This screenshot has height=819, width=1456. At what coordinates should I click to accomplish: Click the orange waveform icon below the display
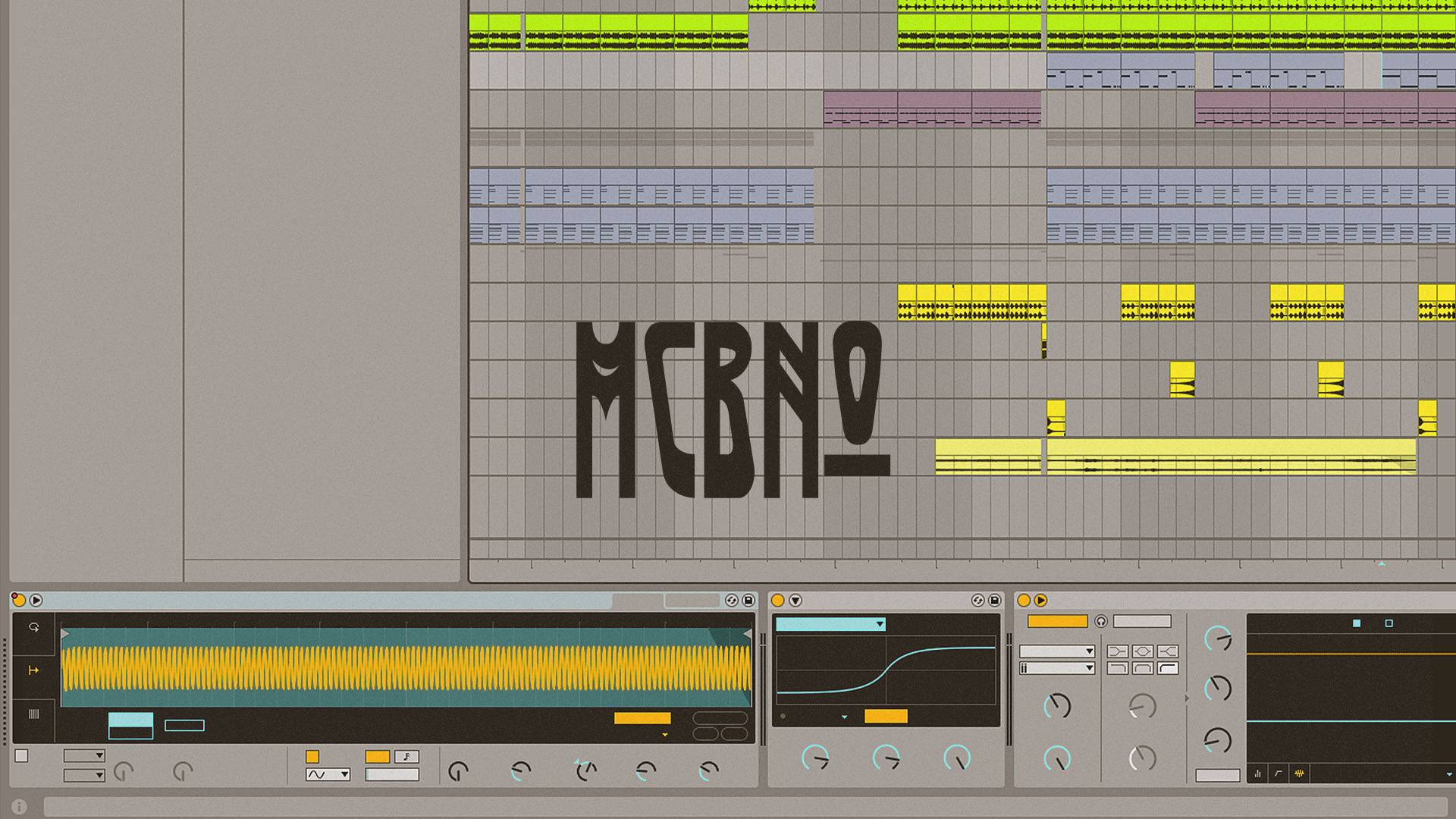1299,774
